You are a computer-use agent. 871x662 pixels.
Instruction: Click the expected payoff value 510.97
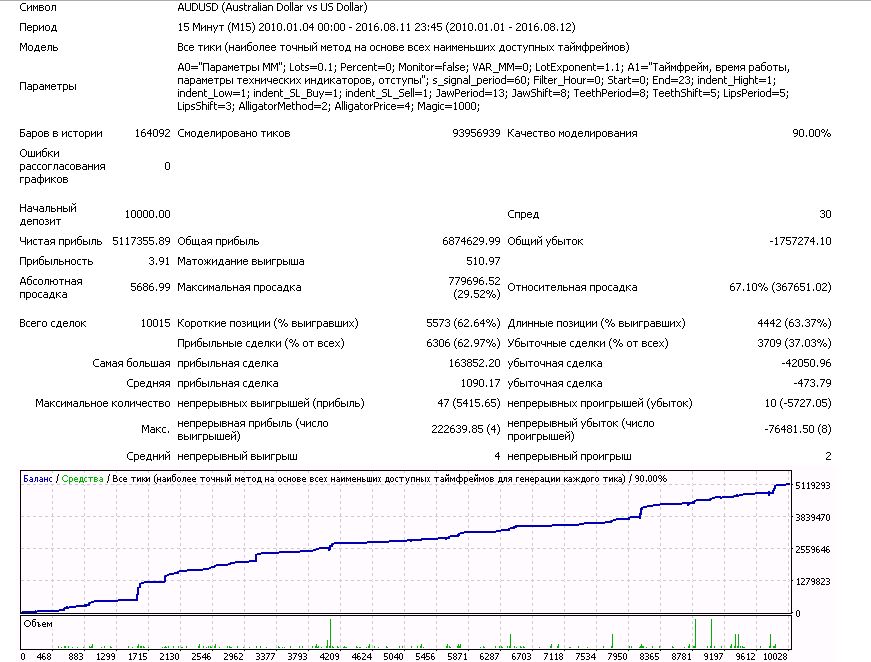pos(483,261)
